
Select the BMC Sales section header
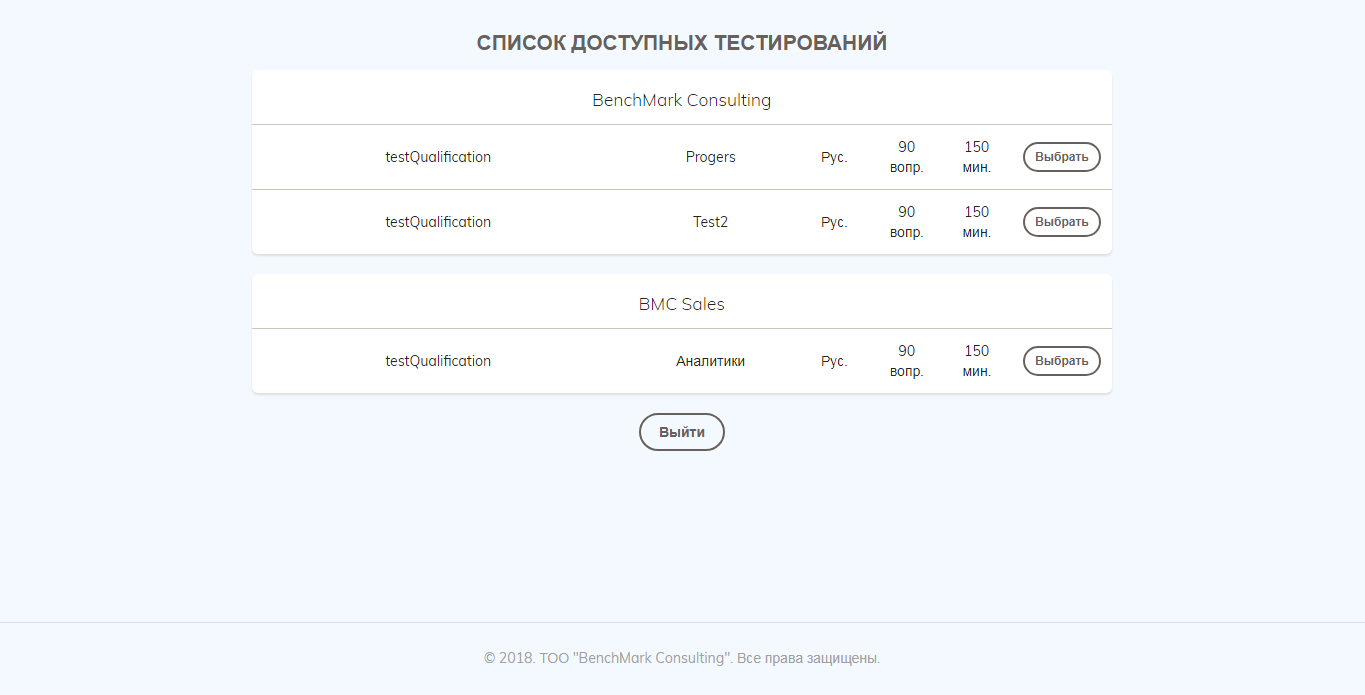(x=682, y=304)
